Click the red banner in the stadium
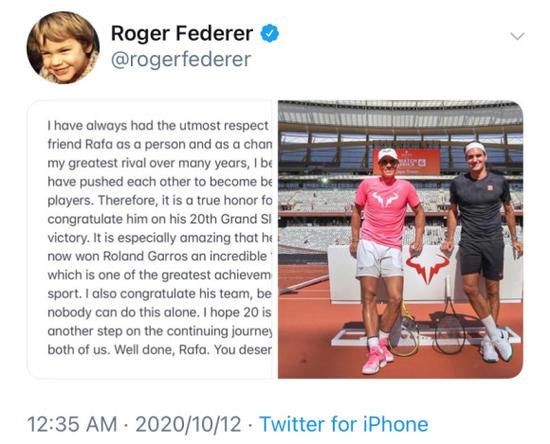550x444 pixels. point(406,161)
